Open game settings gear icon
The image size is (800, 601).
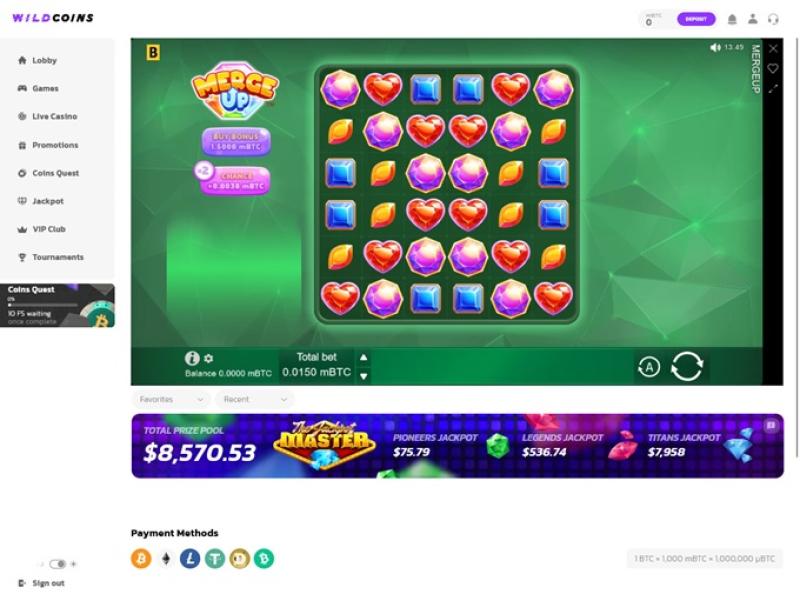tap(208, 359)
